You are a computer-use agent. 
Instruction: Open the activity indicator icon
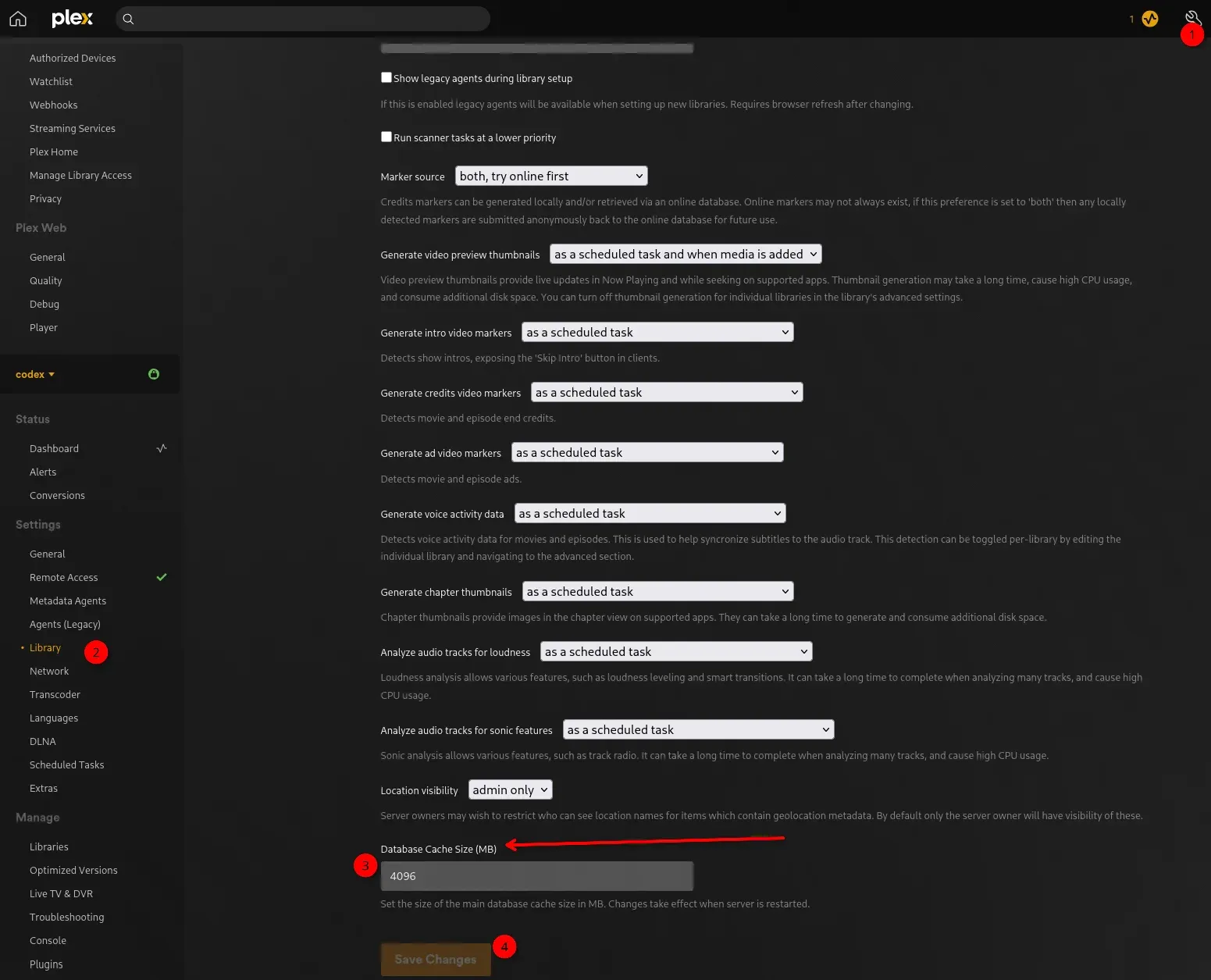(1150, 19)
